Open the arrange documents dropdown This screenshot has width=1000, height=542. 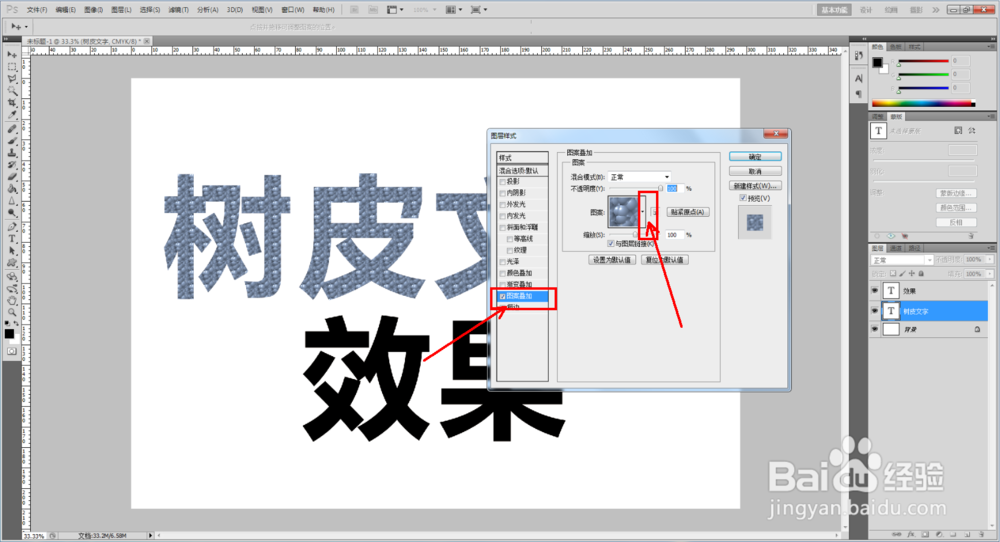(453, 10)
